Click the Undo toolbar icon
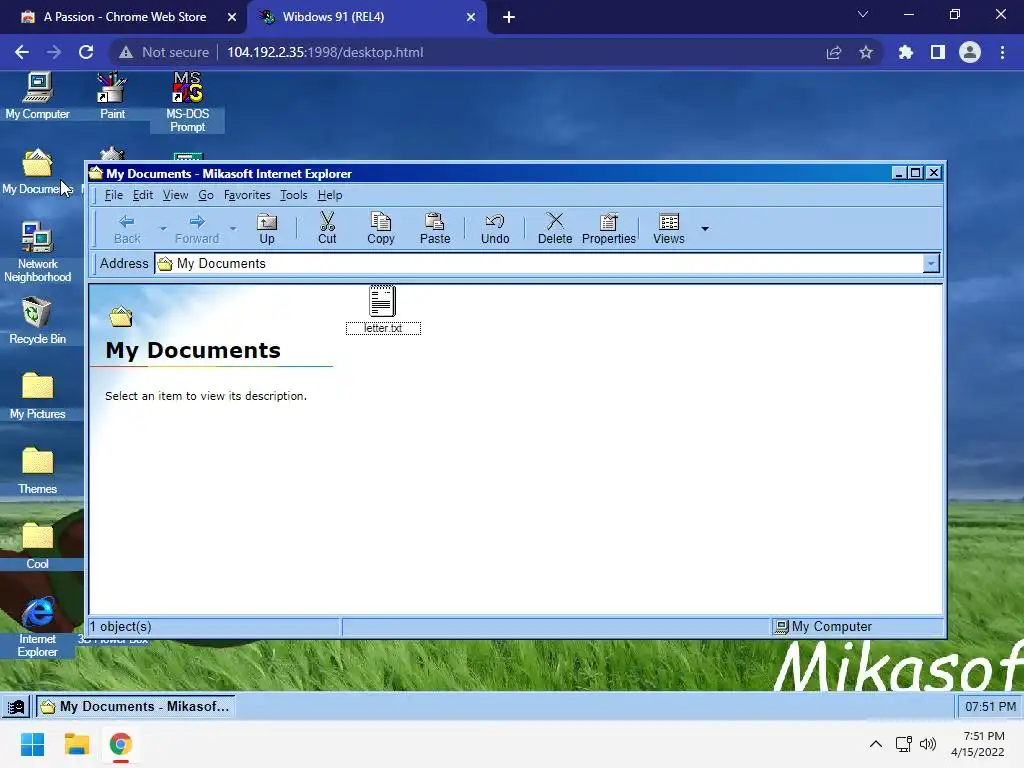The image size is (1024, 768). pos(495,229)
